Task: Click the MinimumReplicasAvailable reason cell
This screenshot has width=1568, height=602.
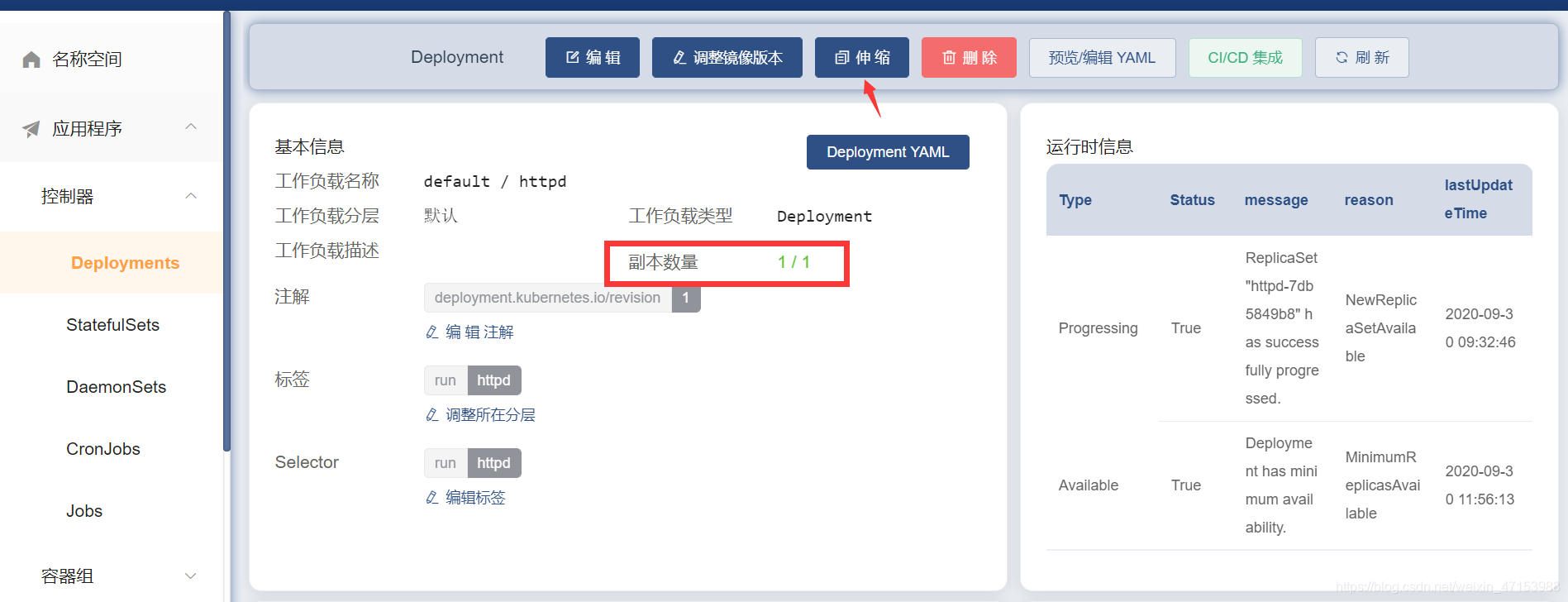Action: coord(1383,485)
